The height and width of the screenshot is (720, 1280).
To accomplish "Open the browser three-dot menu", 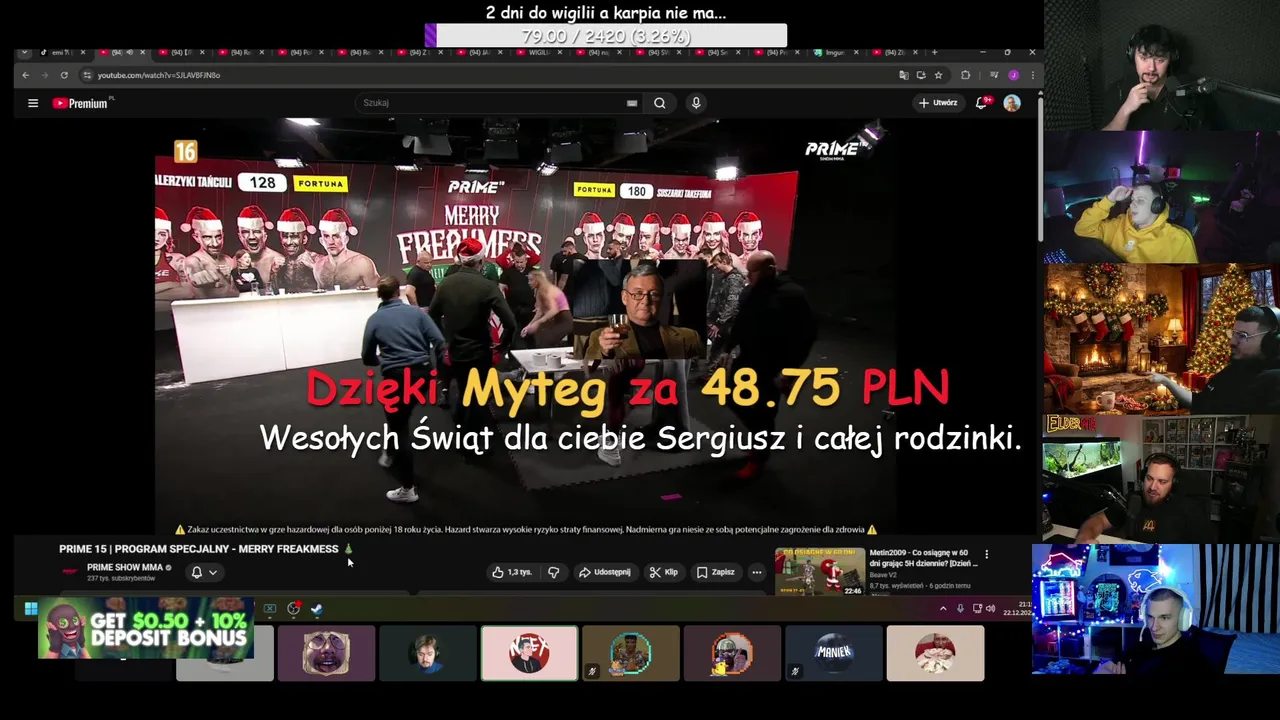I will [x=1032, y=75].
